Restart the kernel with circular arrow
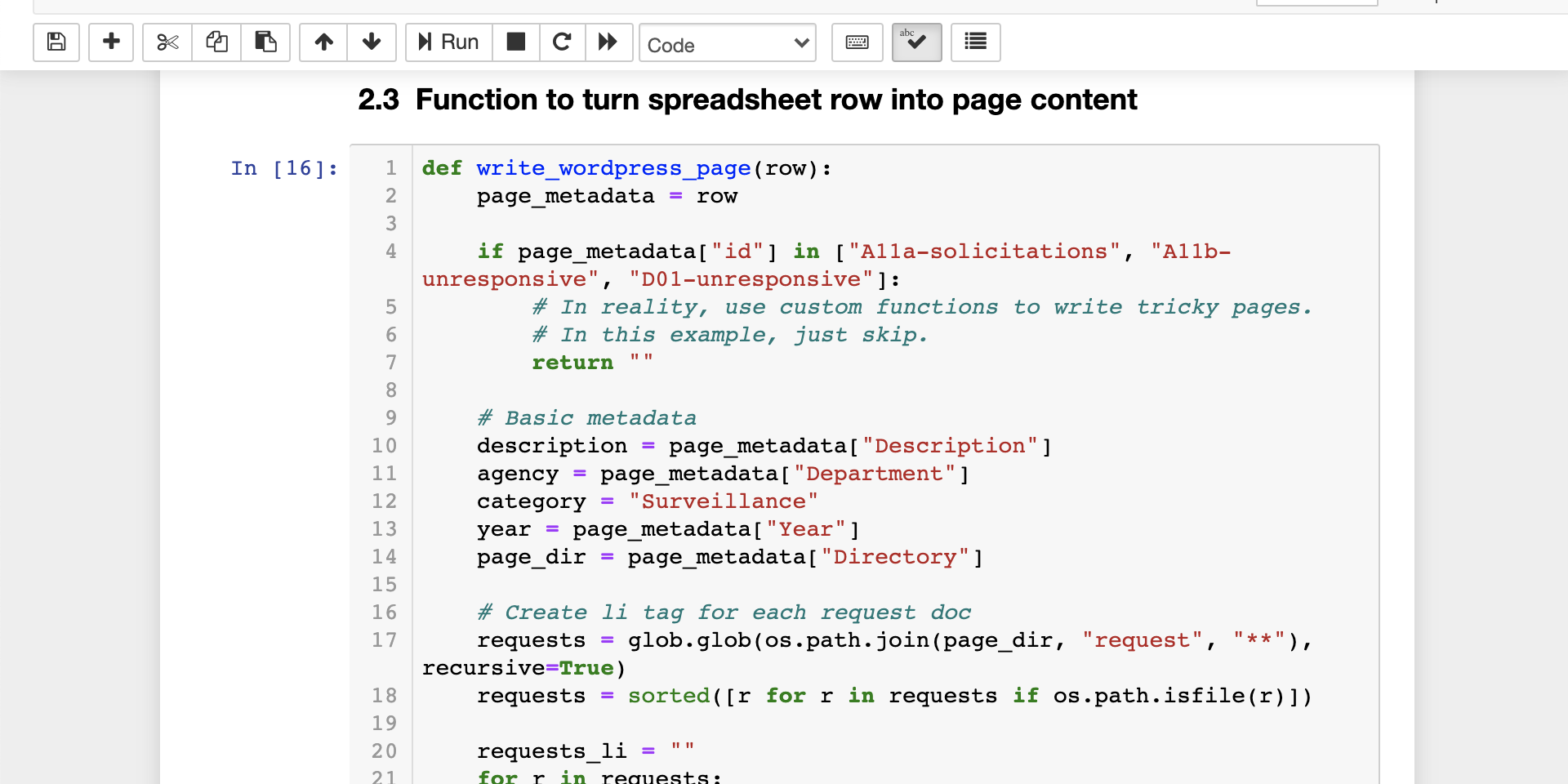 click(562, 42)
